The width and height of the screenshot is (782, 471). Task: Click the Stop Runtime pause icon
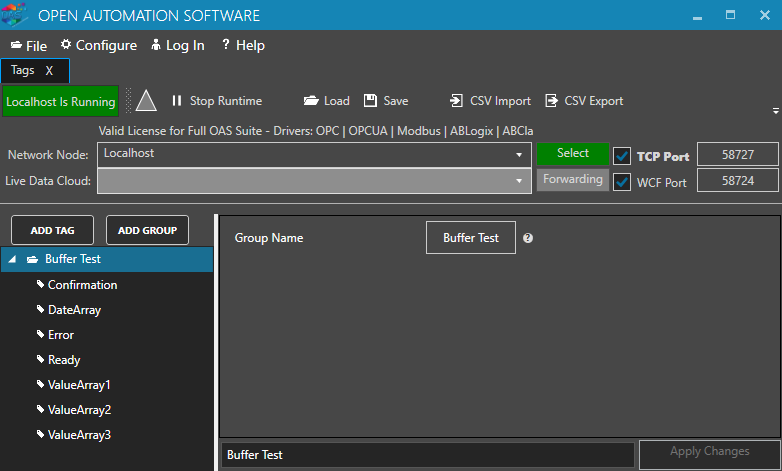point(177,101)
